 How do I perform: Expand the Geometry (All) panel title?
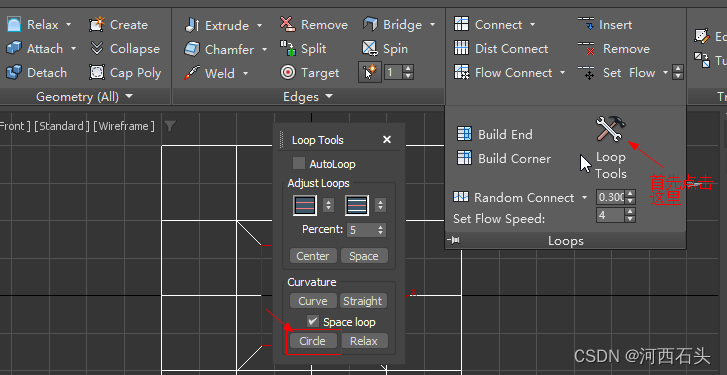click(84, 96)
